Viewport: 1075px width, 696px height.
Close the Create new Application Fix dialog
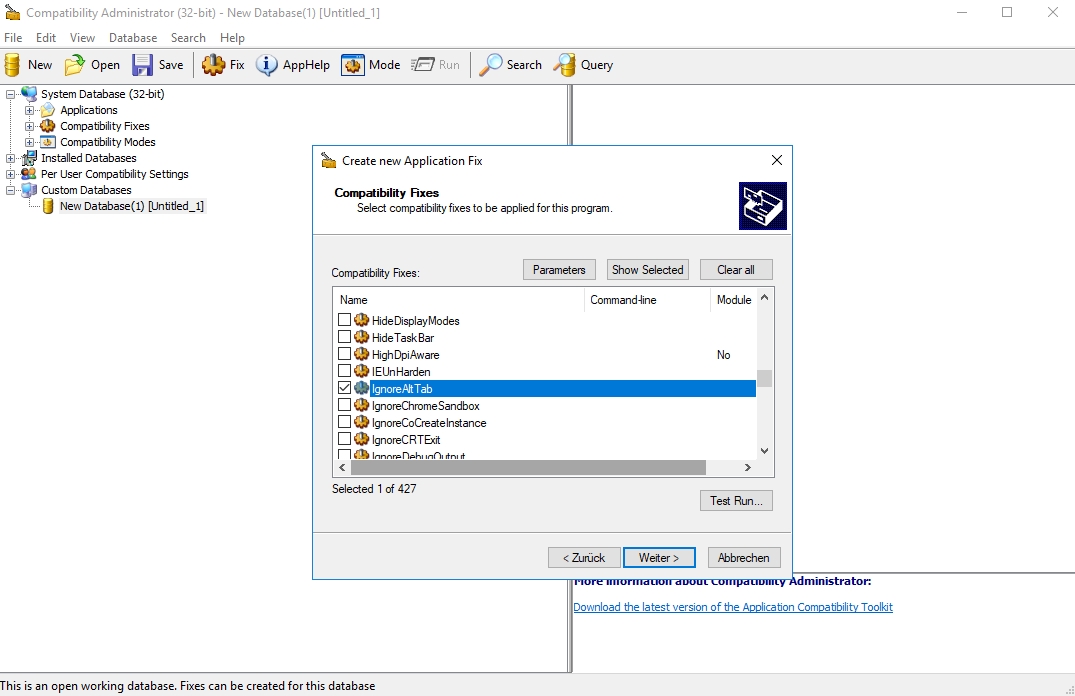pyautogui.click(x=777, y=160)
